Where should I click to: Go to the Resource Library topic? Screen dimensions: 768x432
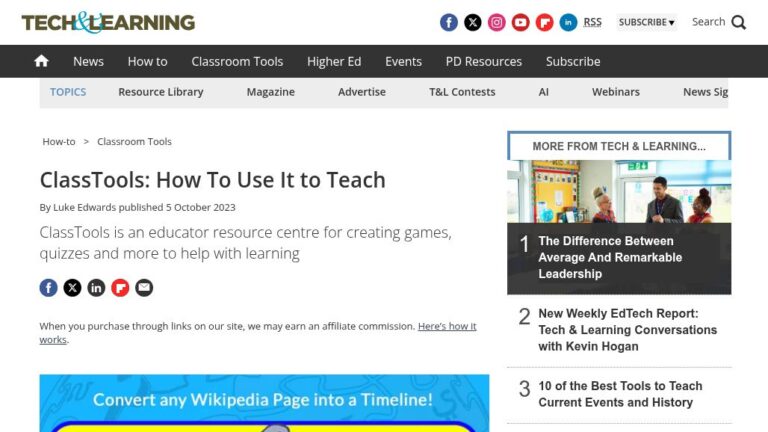point(160,92)
